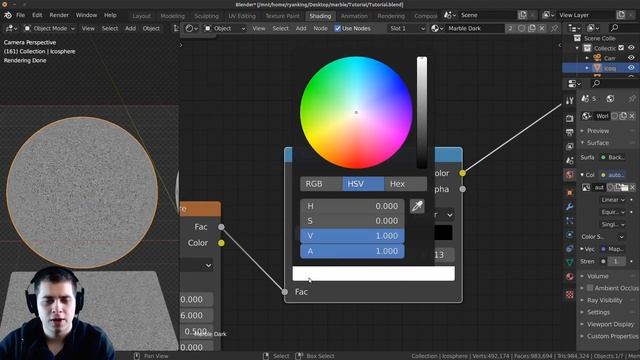Click the H hue value field
The height and width of the screenshot is (360, 640).
click(352, 206)
